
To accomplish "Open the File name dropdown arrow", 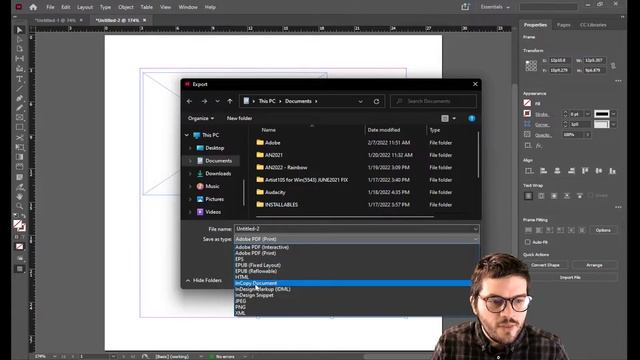I will click(x=476, y=229).
